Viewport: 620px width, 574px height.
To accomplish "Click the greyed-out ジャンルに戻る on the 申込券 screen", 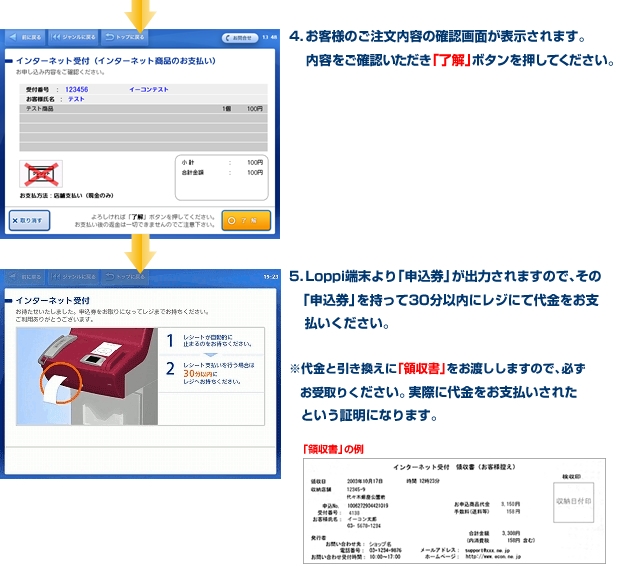I will [x=74, y=277].
